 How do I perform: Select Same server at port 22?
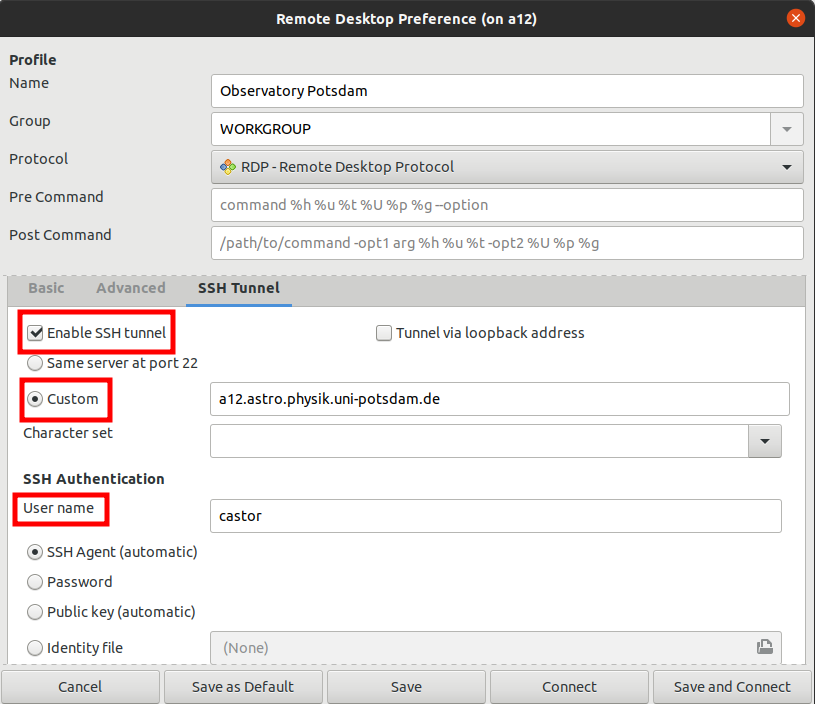coord(35,364)
